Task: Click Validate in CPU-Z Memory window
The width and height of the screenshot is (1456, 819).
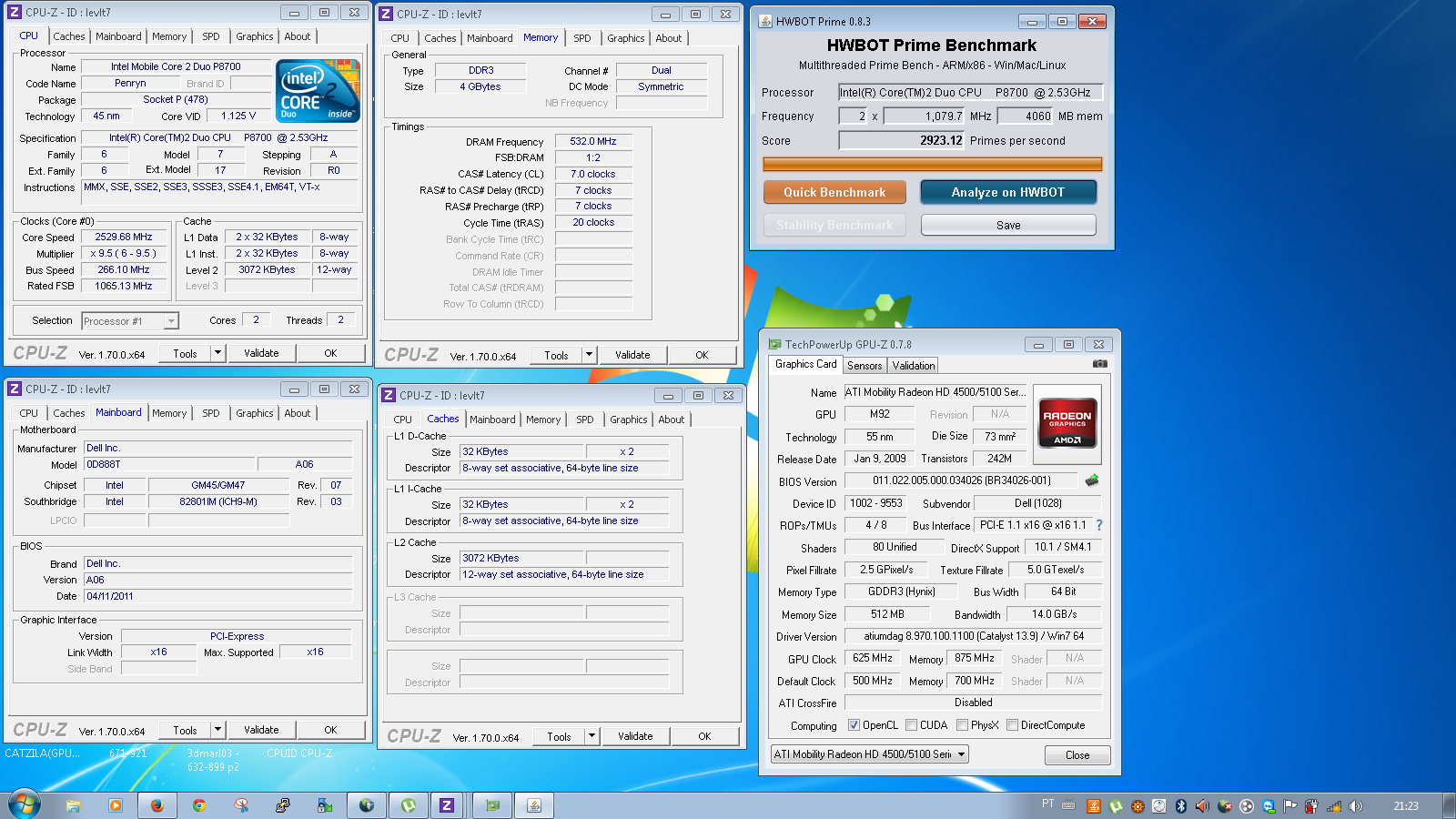Action: coord(632,355)
